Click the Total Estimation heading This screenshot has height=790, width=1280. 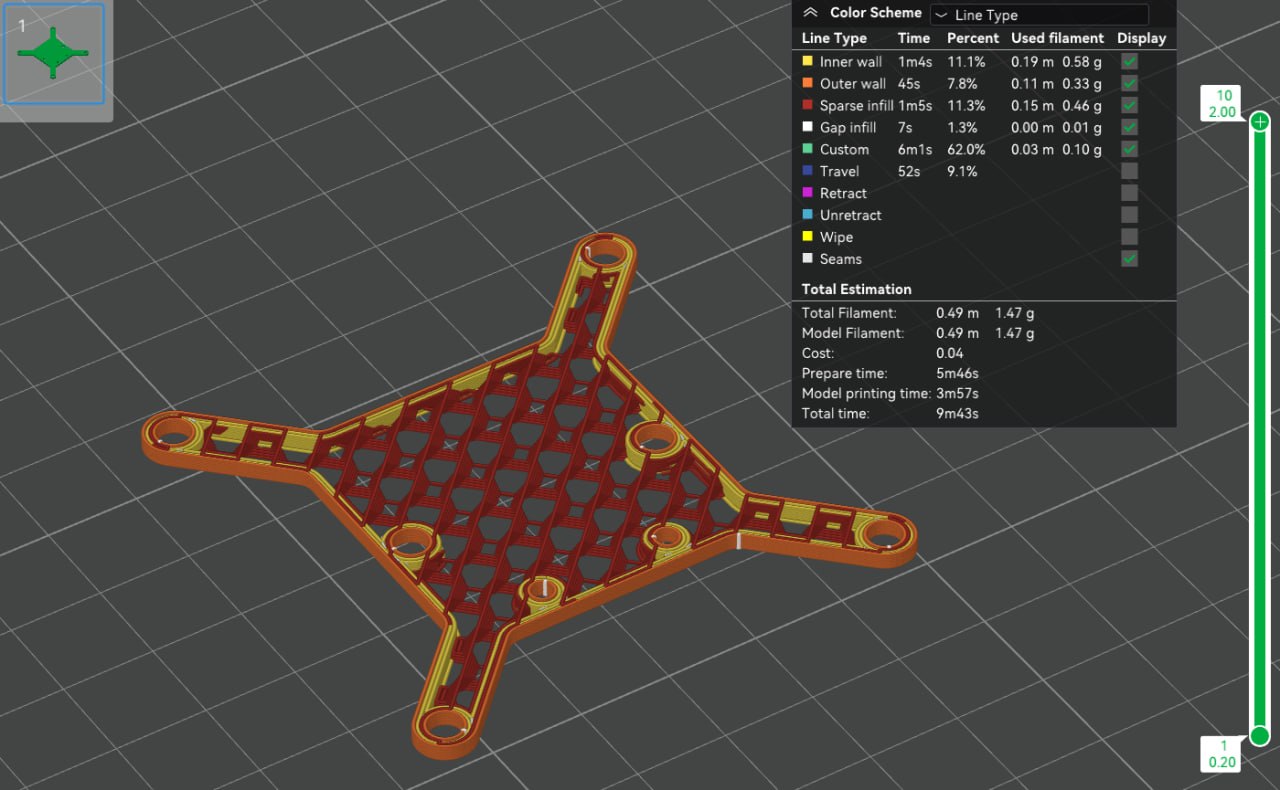click(x=856, y=289)
